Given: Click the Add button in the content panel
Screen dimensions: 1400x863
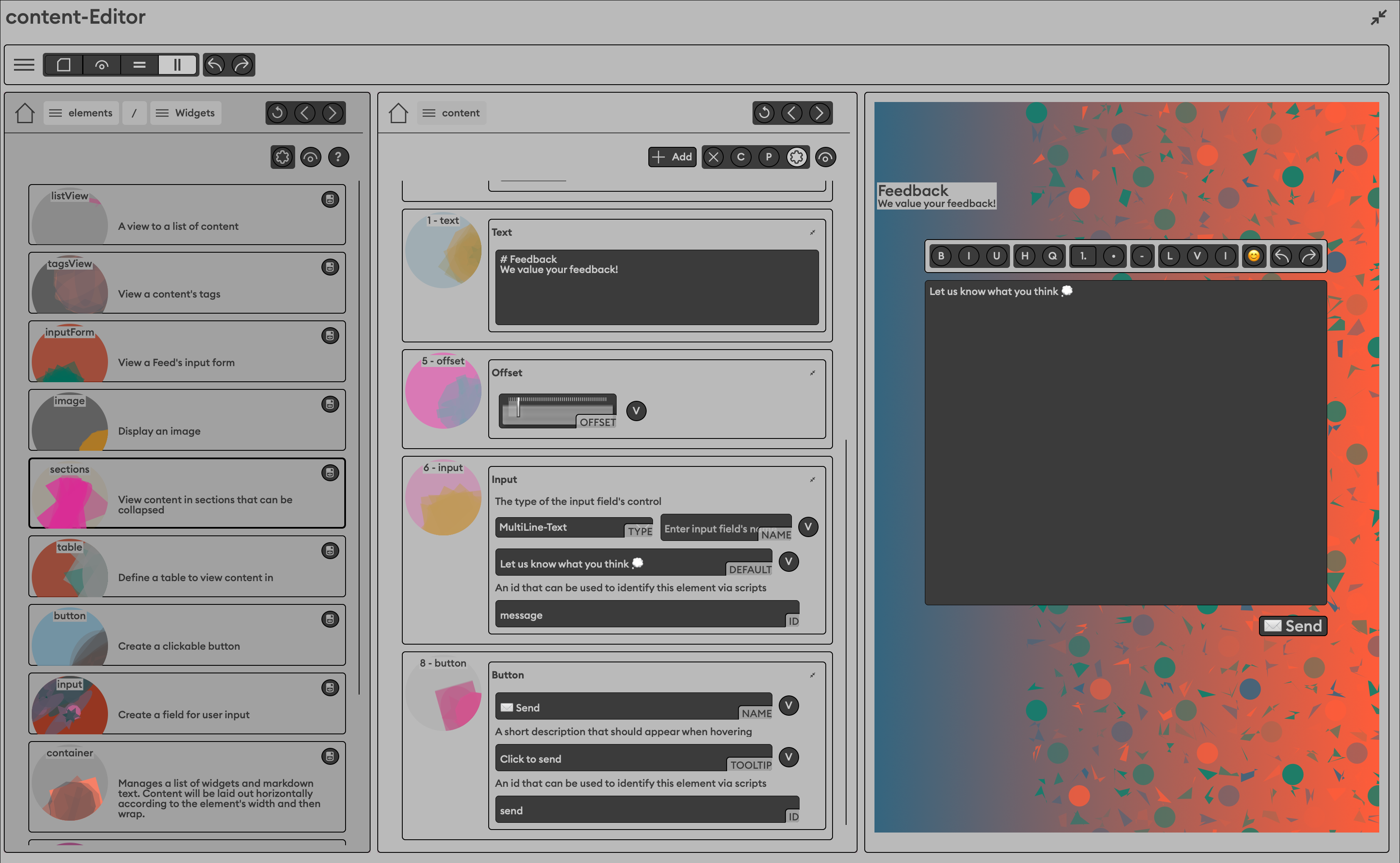Looking at the screenshot, I should point(672,157).
